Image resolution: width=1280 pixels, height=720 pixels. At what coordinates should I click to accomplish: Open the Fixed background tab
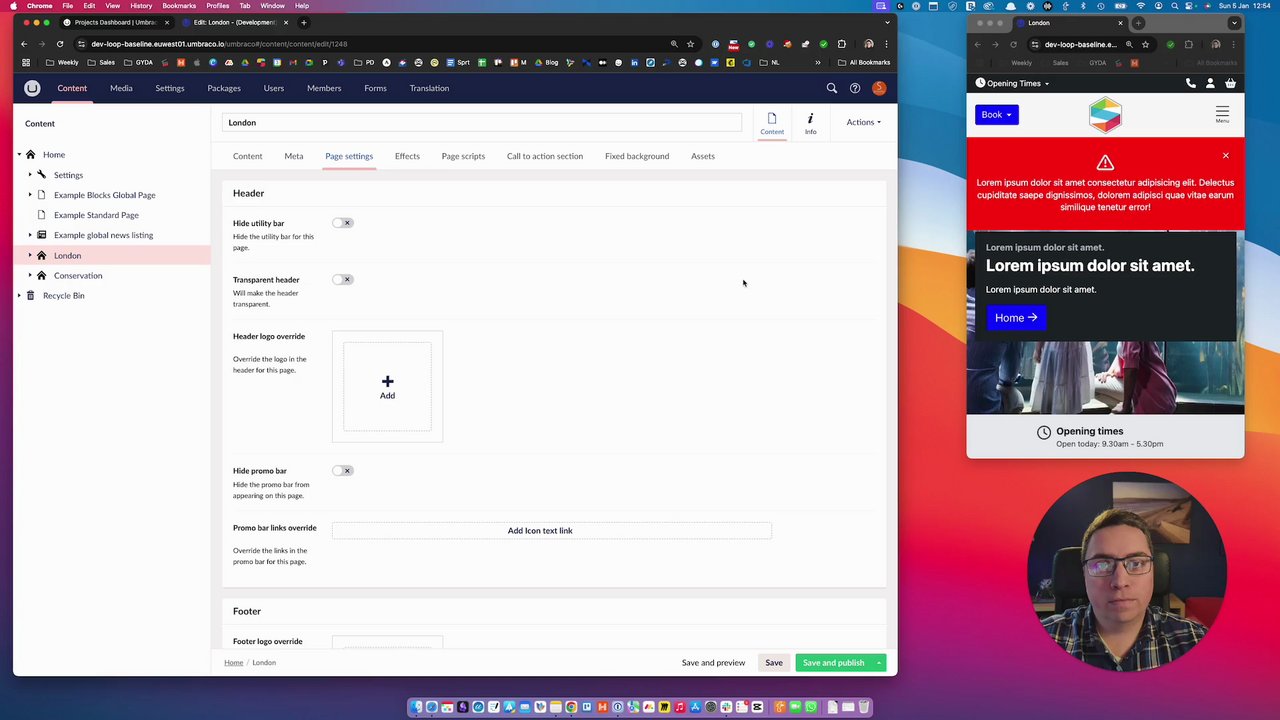(x=637, y=156)
